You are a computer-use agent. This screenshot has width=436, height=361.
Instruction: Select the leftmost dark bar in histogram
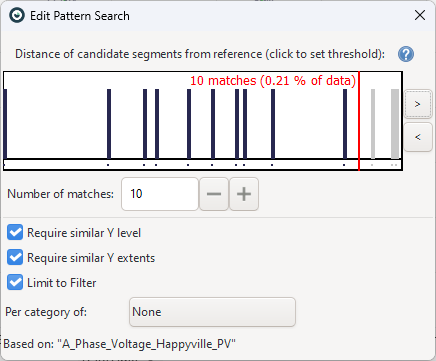pos(5,124)
